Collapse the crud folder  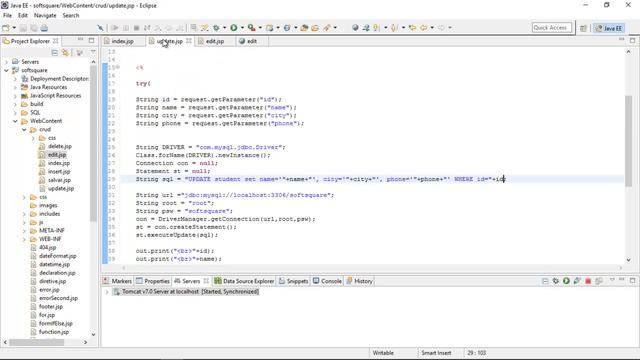pyautogui.click(x=24, y=129)
